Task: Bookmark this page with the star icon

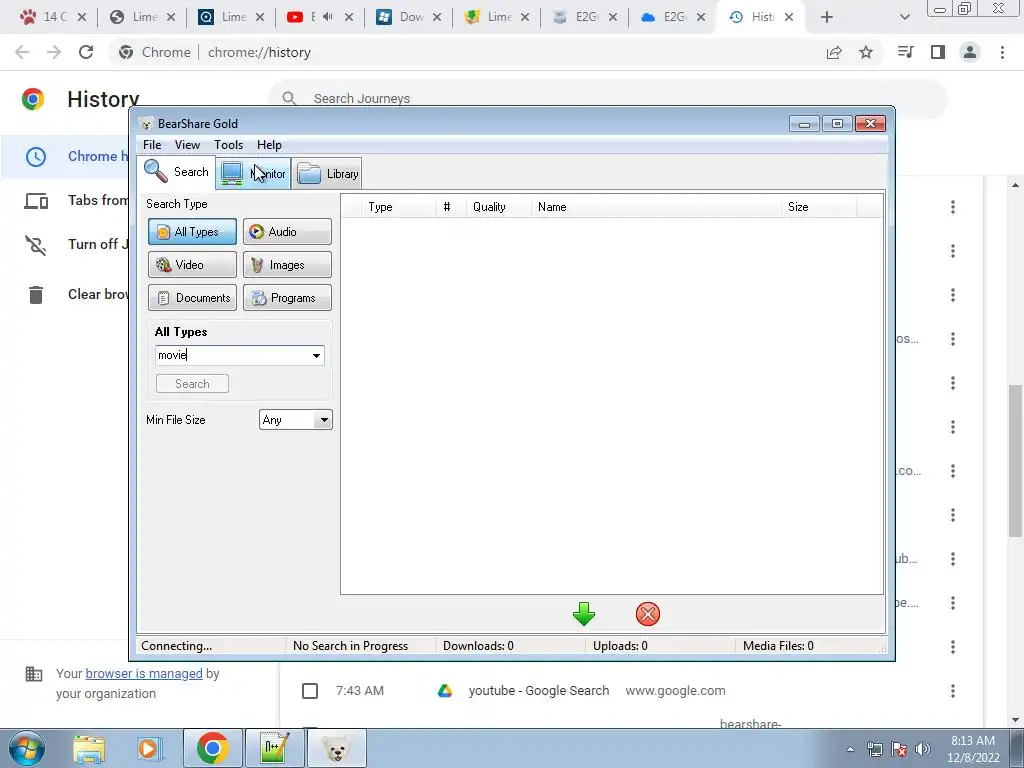Action: 866,52
